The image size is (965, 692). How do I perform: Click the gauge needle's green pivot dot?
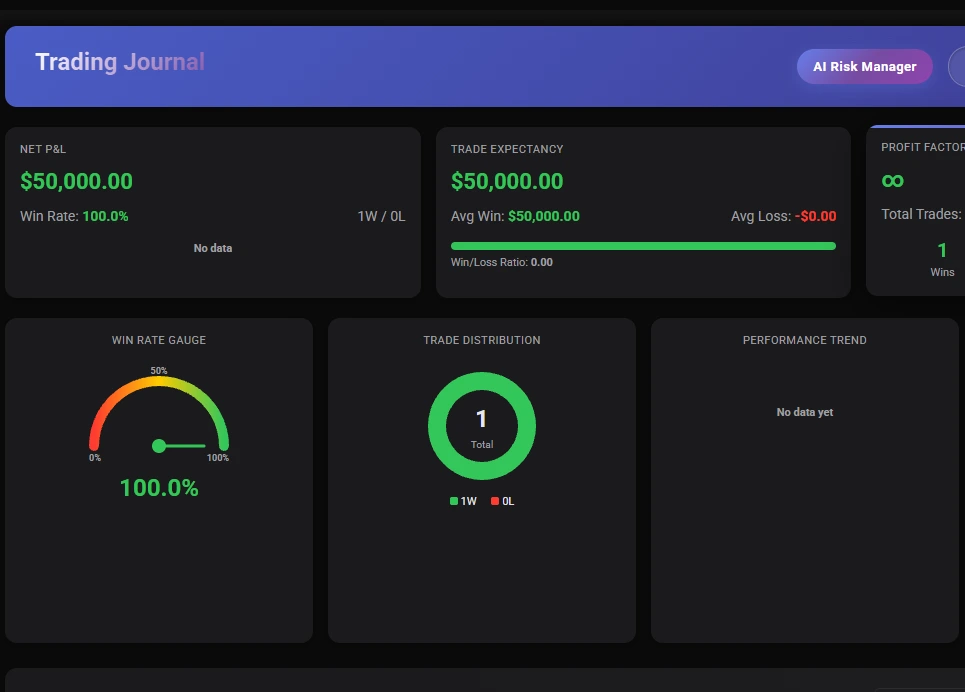[159, 446]
